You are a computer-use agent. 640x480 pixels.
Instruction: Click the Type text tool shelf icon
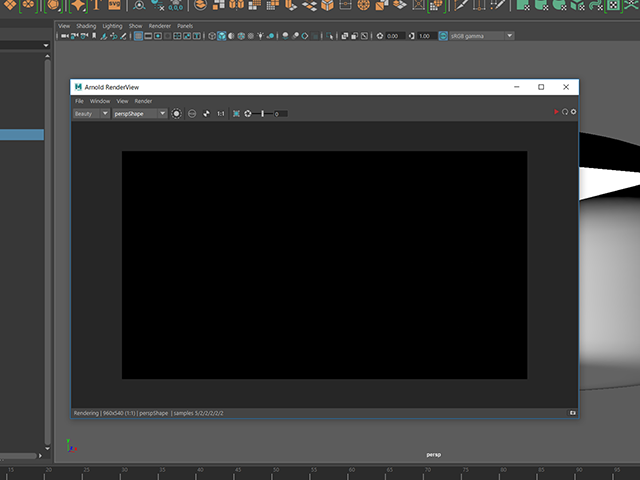(97, 4)
